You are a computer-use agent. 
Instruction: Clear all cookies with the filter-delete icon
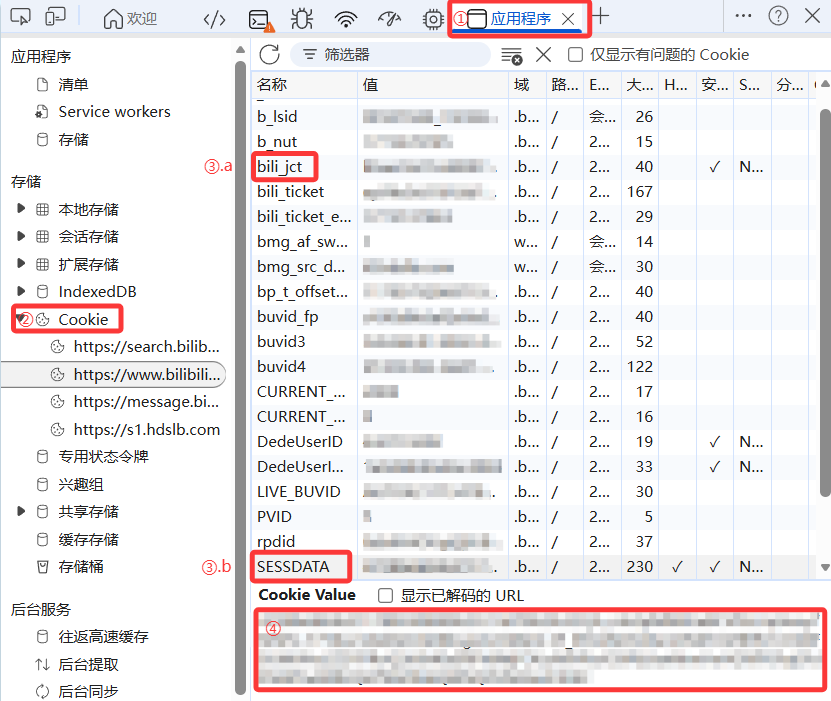click(x=511, y=55)
